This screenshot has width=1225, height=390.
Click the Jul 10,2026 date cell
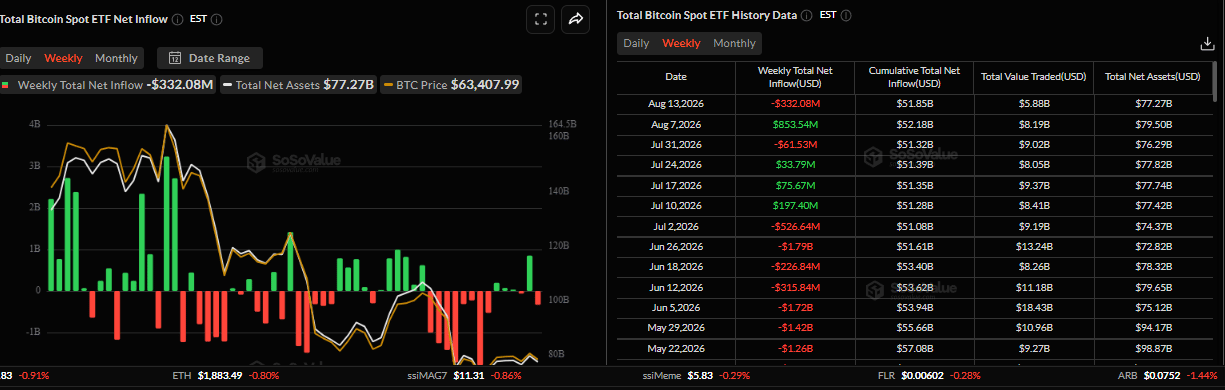[x=676, y=205]
